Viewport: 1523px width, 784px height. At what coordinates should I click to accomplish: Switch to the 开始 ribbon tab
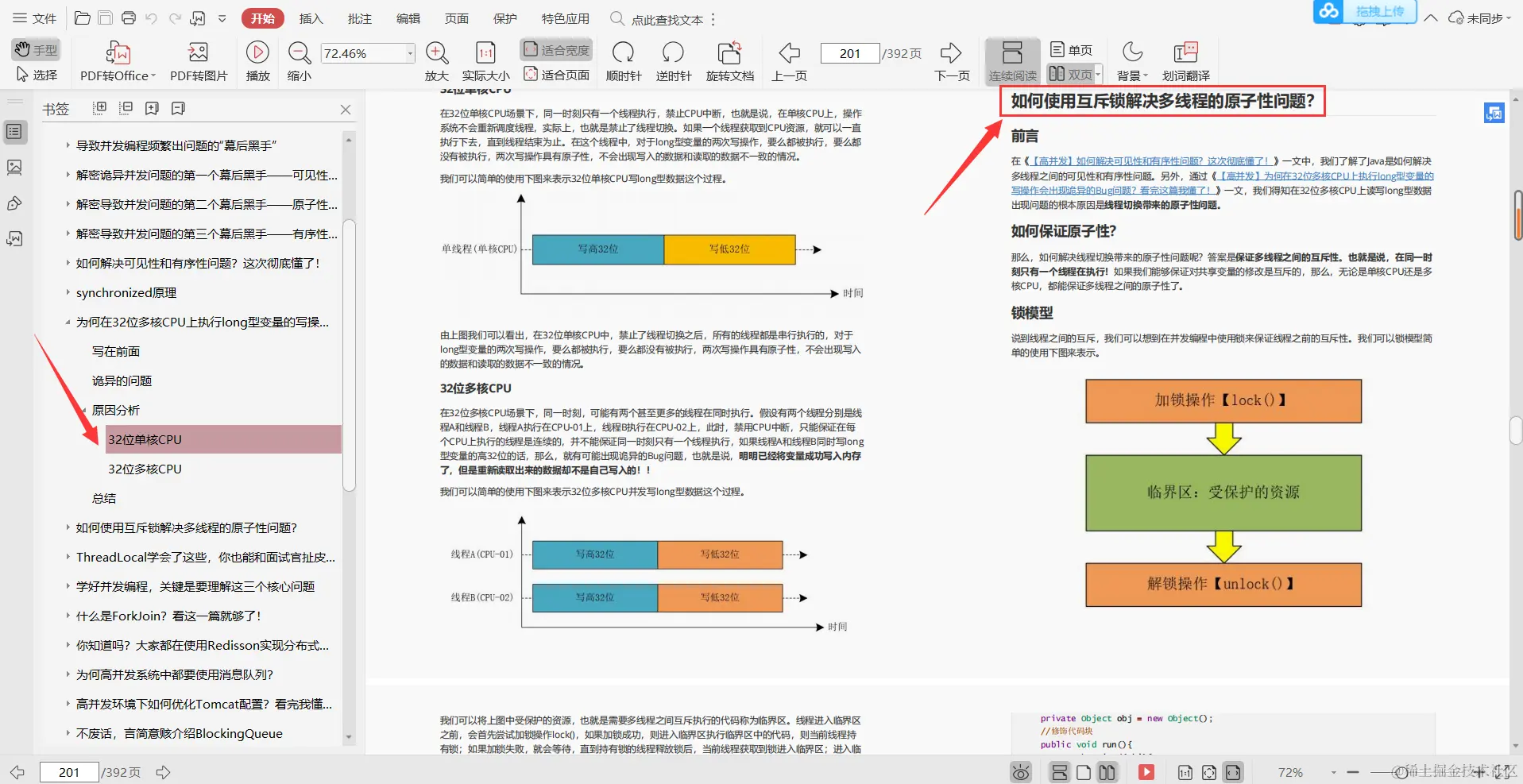[x=262, y=18]
